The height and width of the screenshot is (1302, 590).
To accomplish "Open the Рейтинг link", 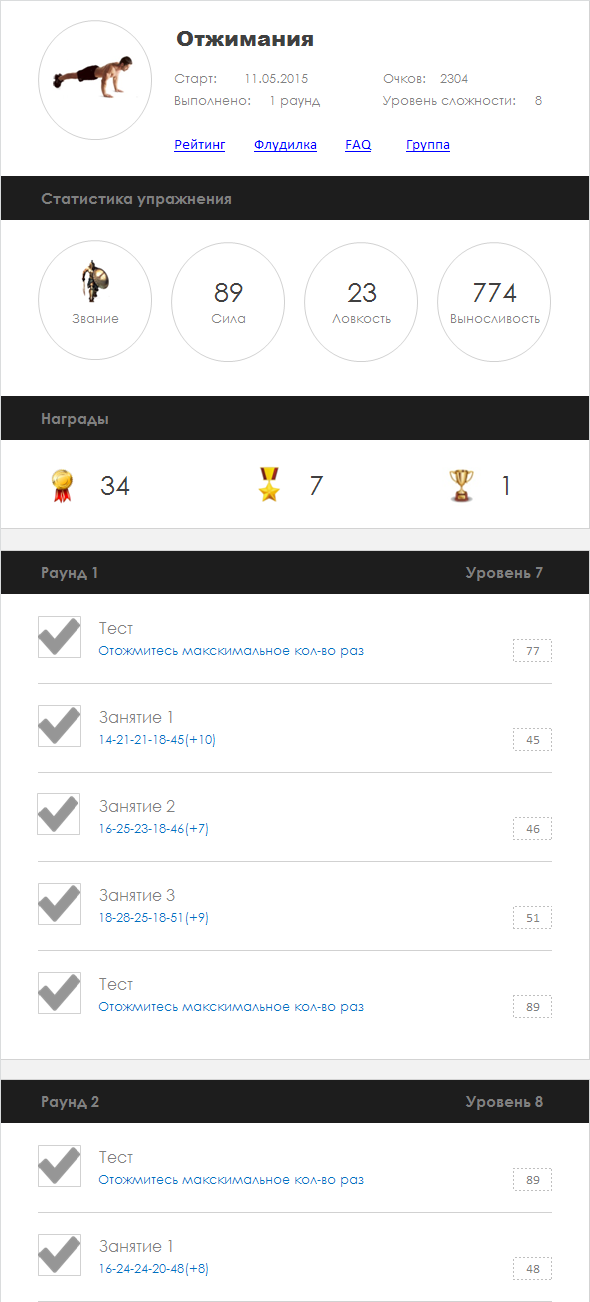I will click(200, 145).
